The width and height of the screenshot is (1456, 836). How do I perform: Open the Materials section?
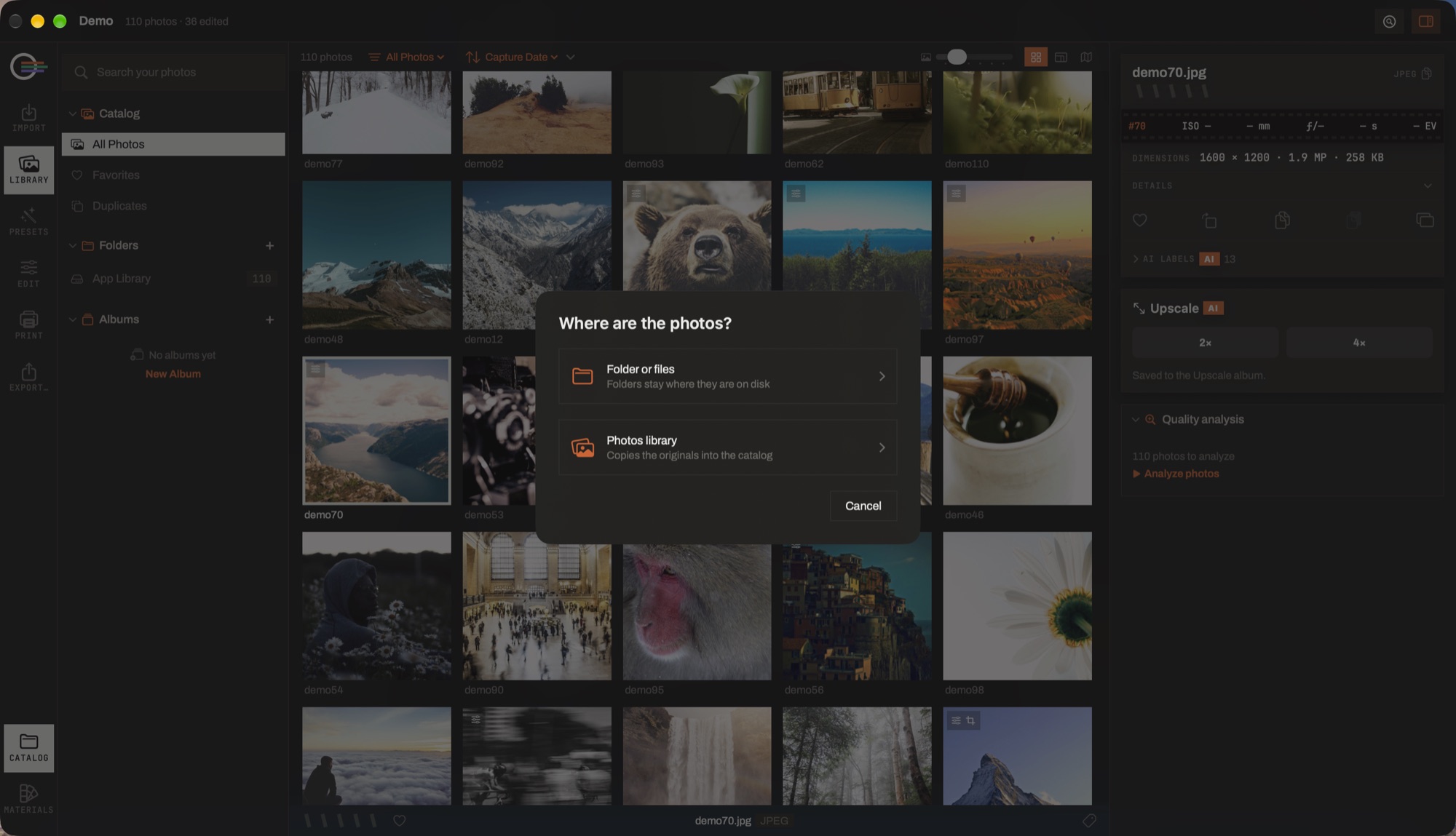click(x=28, y=799)
